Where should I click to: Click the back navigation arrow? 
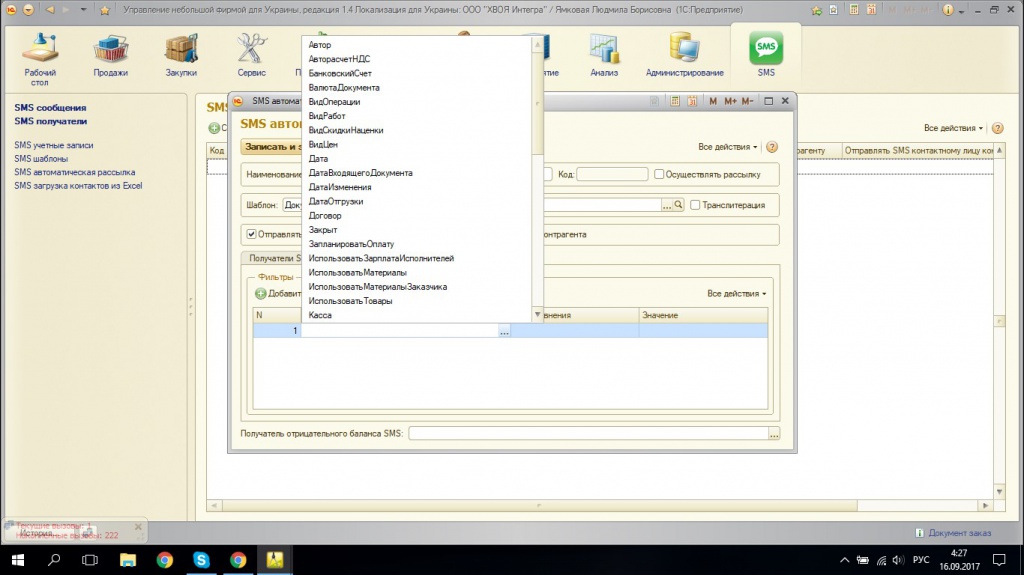tap(50, 10)
